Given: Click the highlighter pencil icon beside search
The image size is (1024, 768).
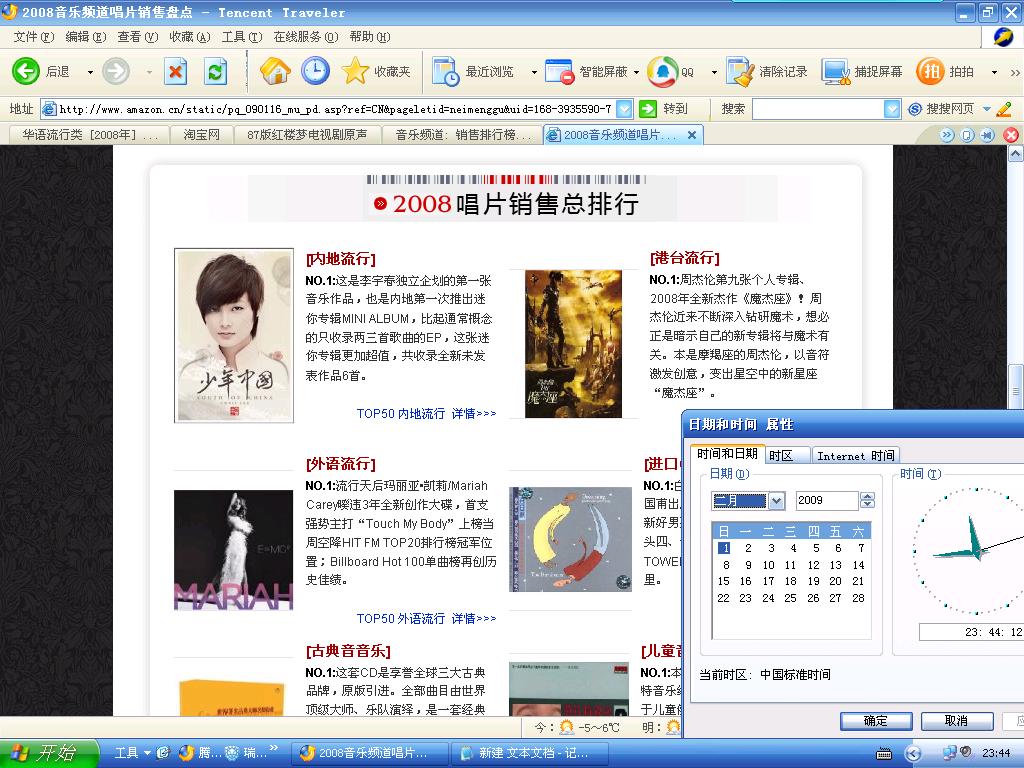Looking at the screenshot, I should (1004, 109).
